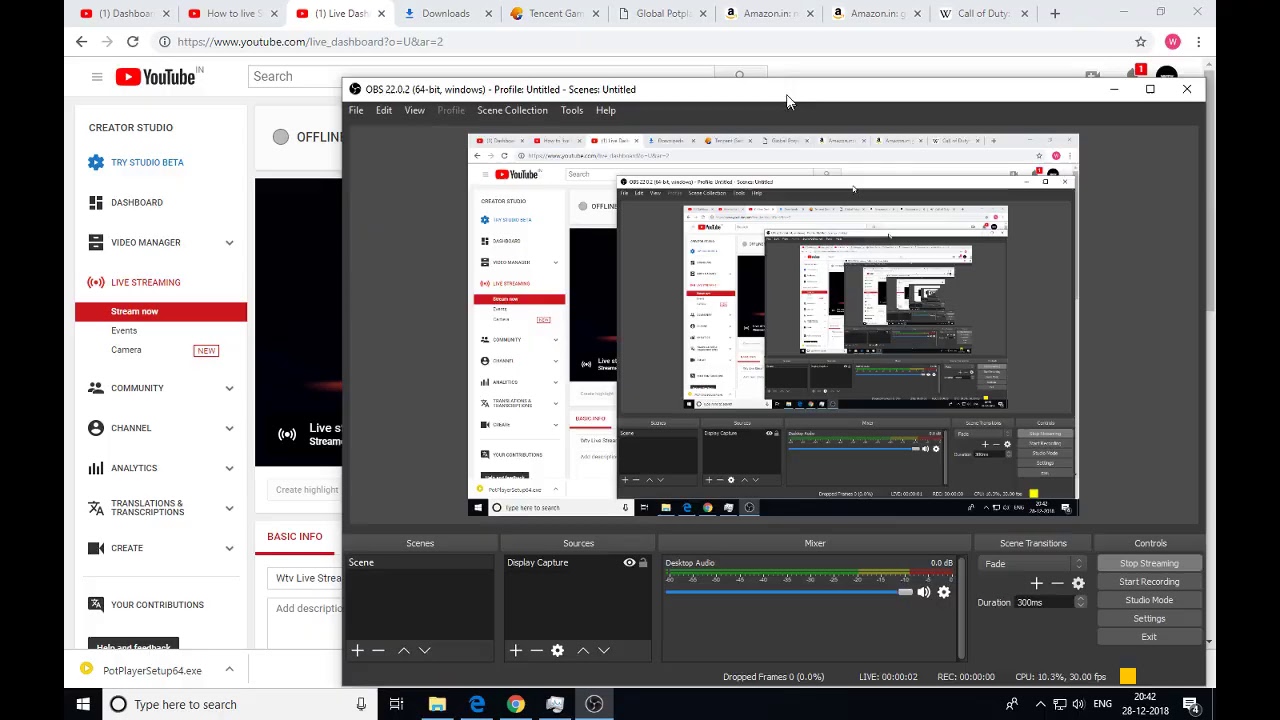Image resolution: width=1280 pixels, height=720 pixels.
Task: Click Exit button in OBS controls
Action: 1149,637
